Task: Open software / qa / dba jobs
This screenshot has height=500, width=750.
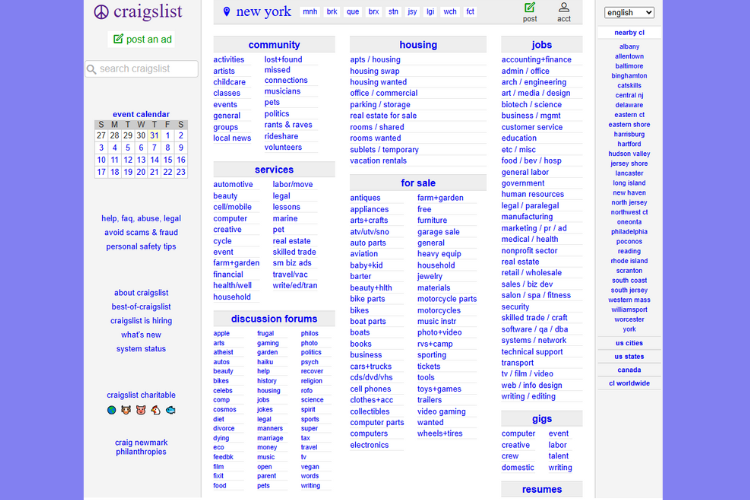Action: coord(534,329)
